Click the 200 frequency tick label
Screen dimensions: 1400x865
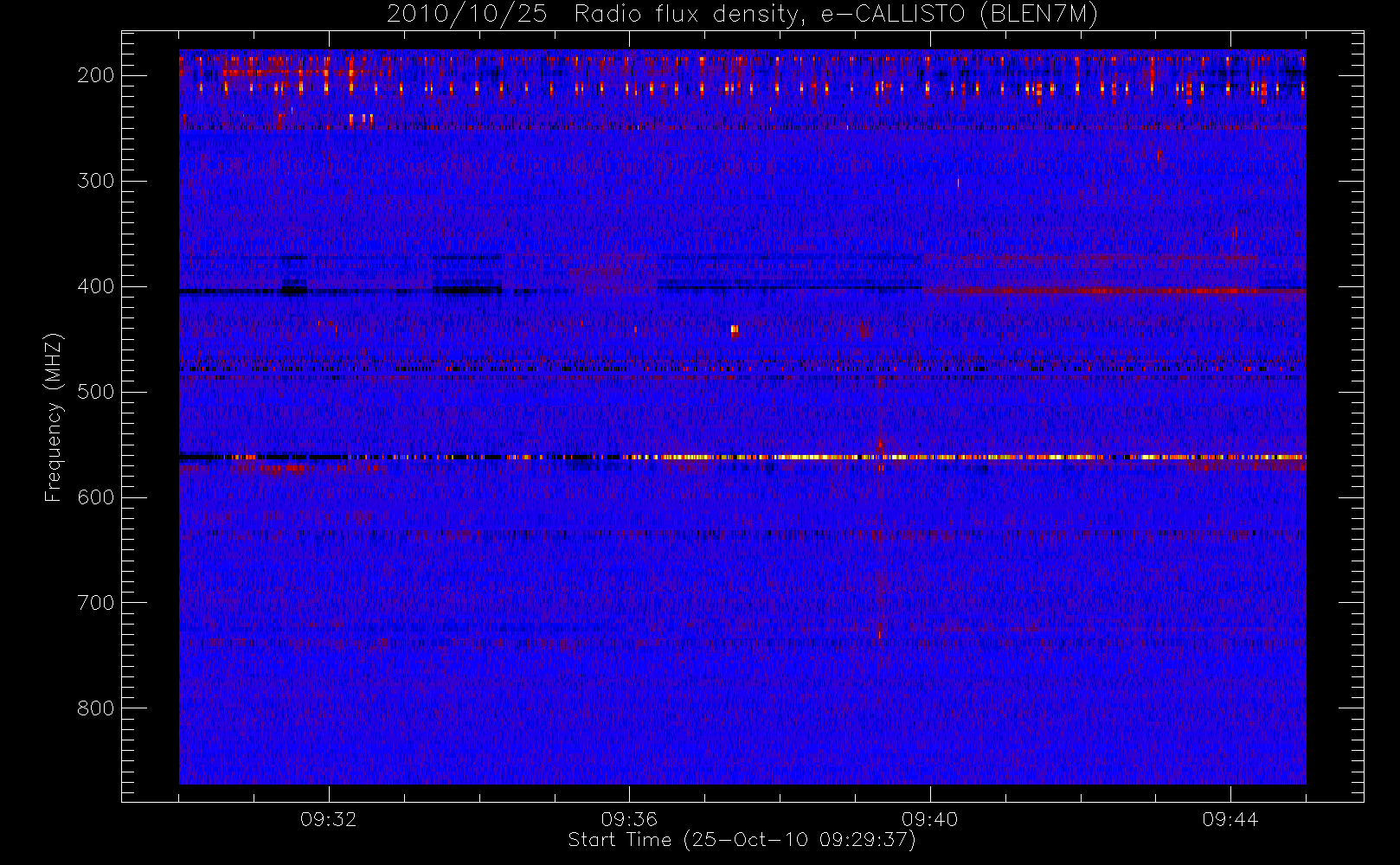[x=96, y=75]
